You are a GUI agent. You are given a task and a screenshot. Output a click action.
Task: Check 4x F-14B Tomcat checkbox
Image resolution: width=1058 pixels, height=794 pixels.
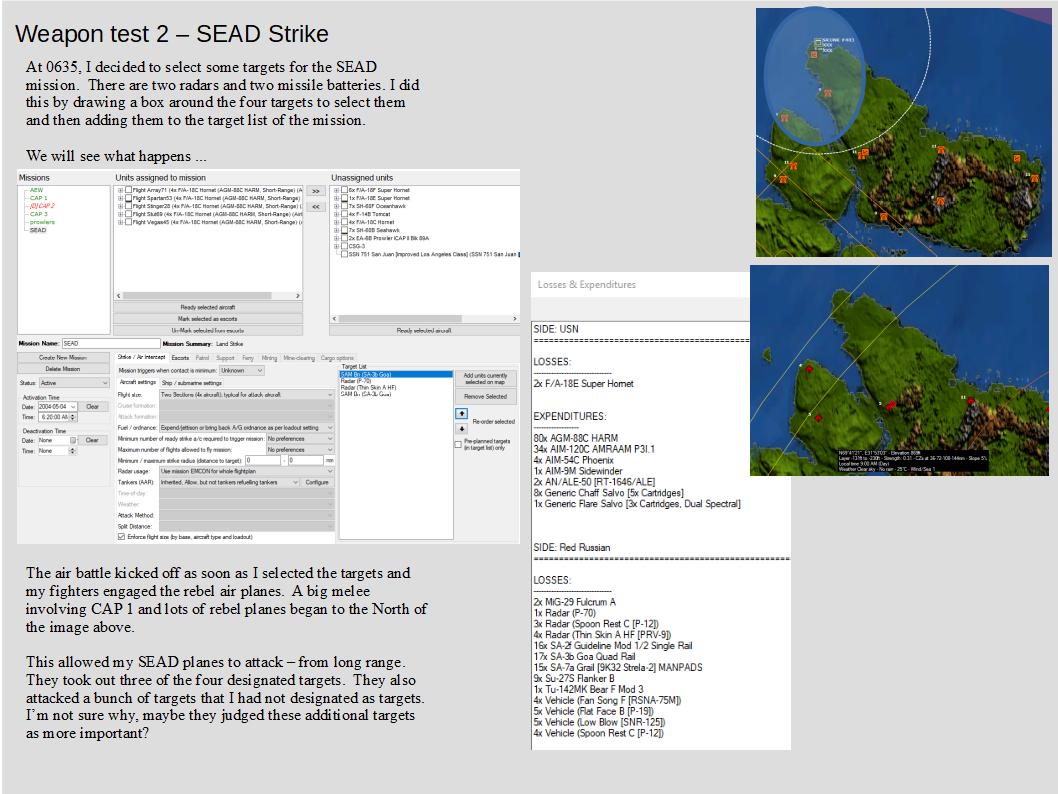(x=344, y=214)
